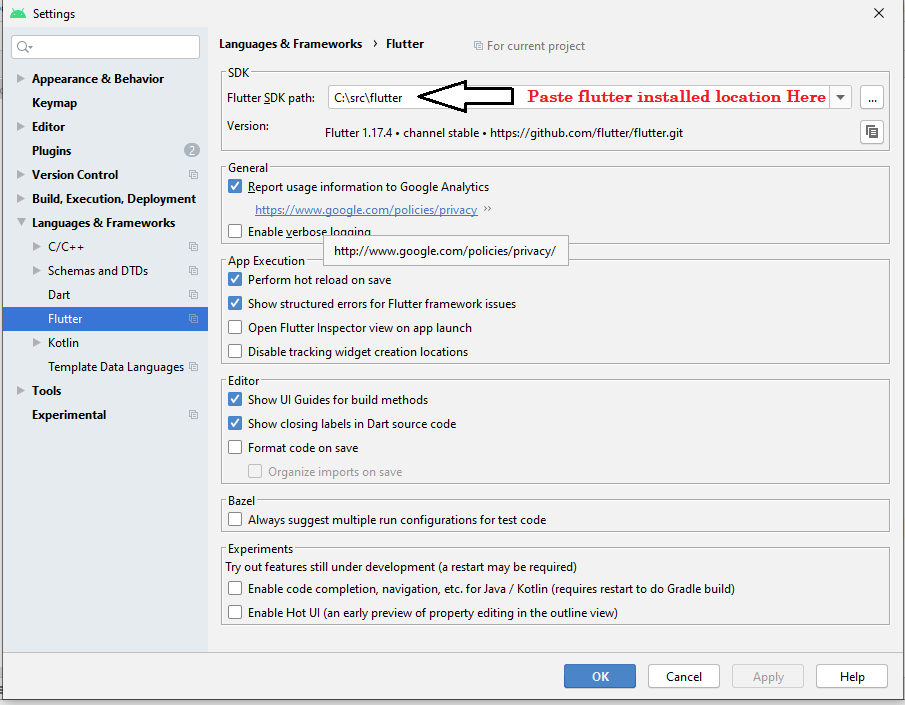This screenshot has height=705, width=905.
Task: Select Dart under Languages & Frameworks
Action: coord(59,294)
